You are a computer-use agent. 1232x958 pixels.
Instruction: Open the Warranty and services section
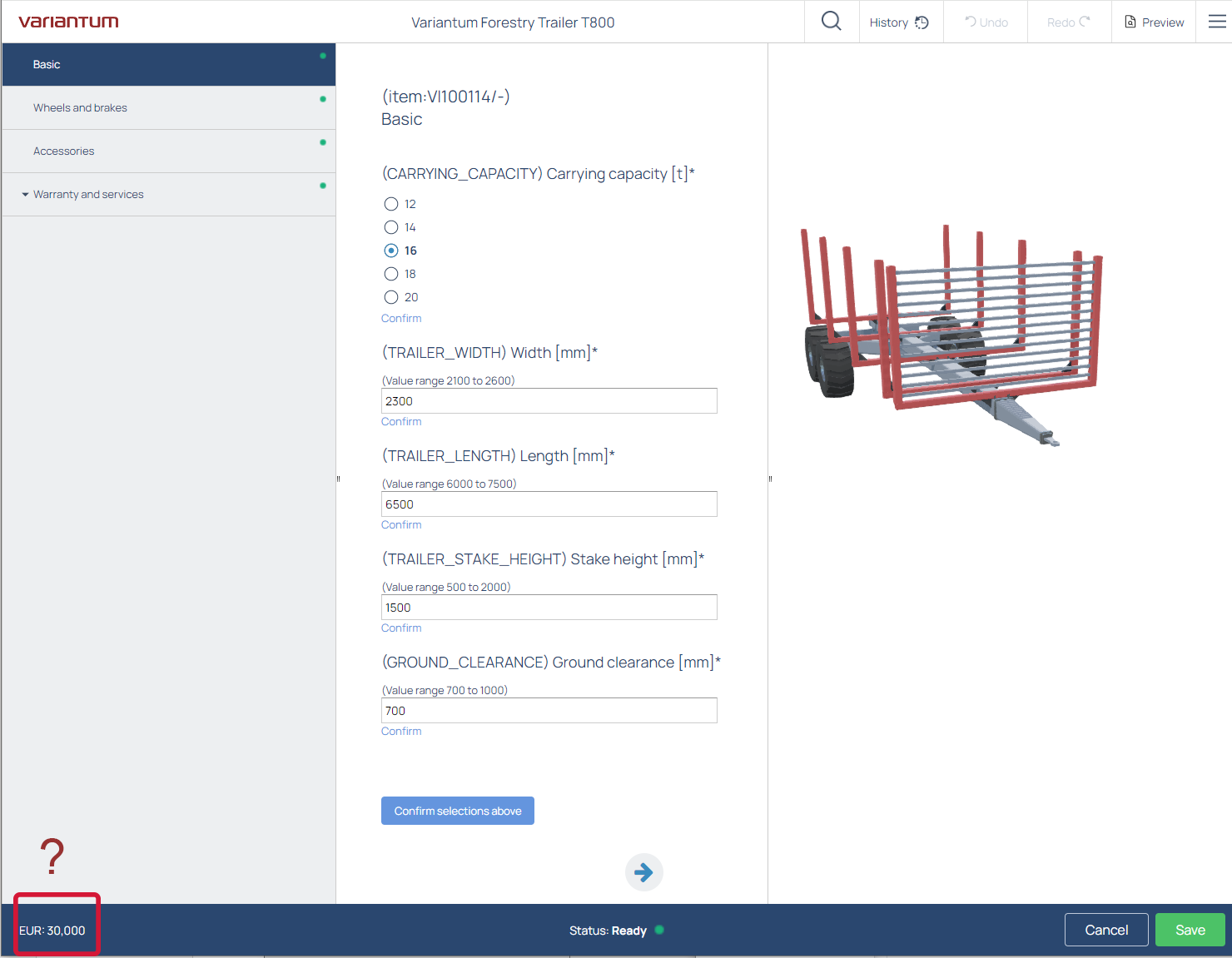(169, 194)
